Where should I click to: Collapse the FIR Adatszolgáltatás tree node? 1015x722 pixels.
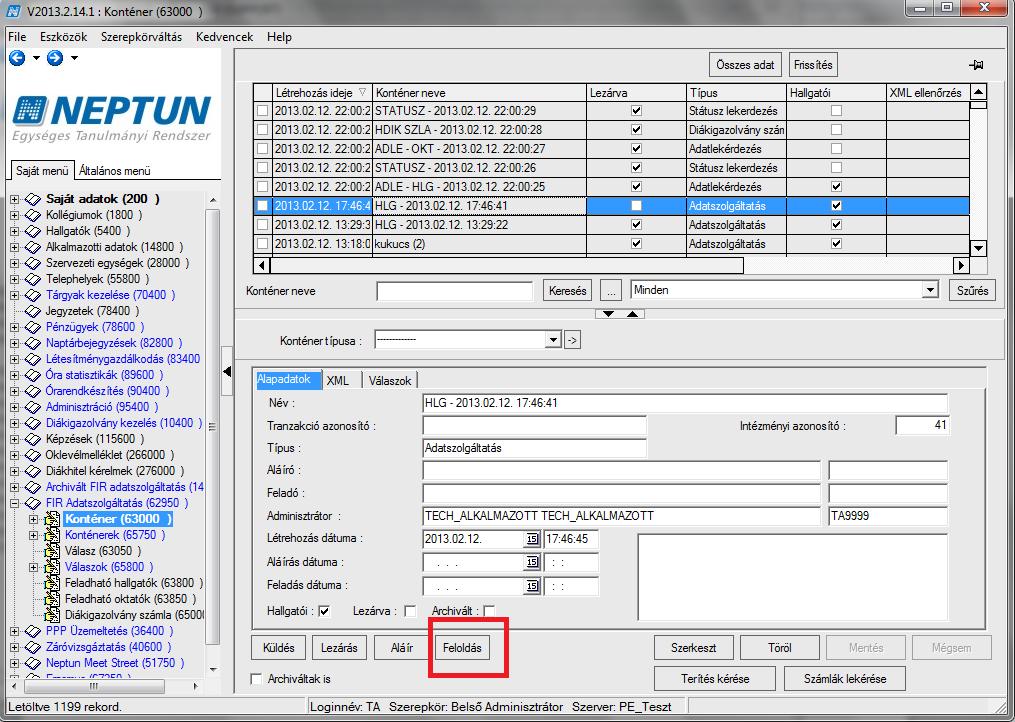15,503
